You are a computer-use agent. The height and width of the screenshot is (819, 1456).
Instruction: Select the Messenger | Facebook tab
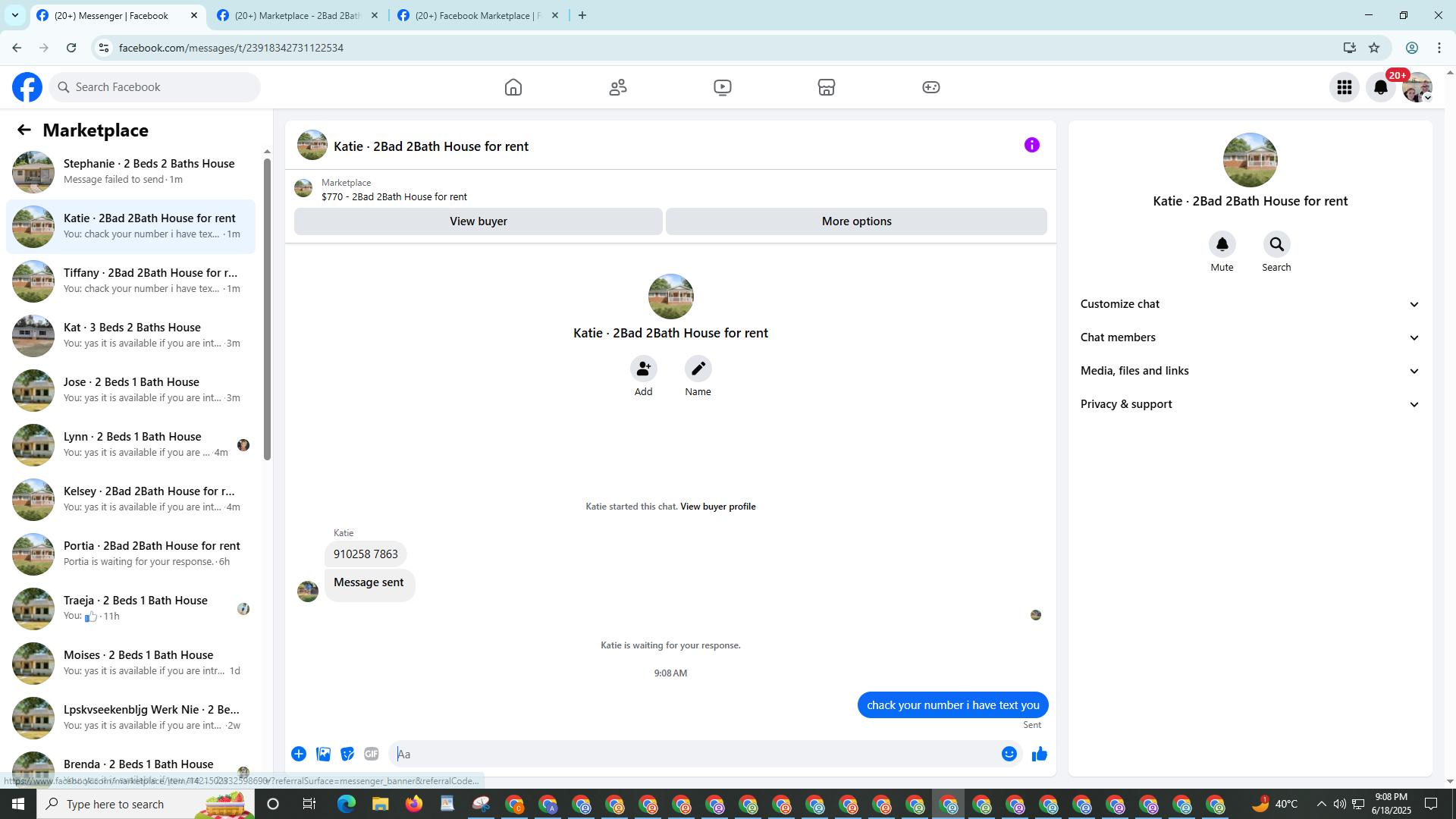[117, 15]
